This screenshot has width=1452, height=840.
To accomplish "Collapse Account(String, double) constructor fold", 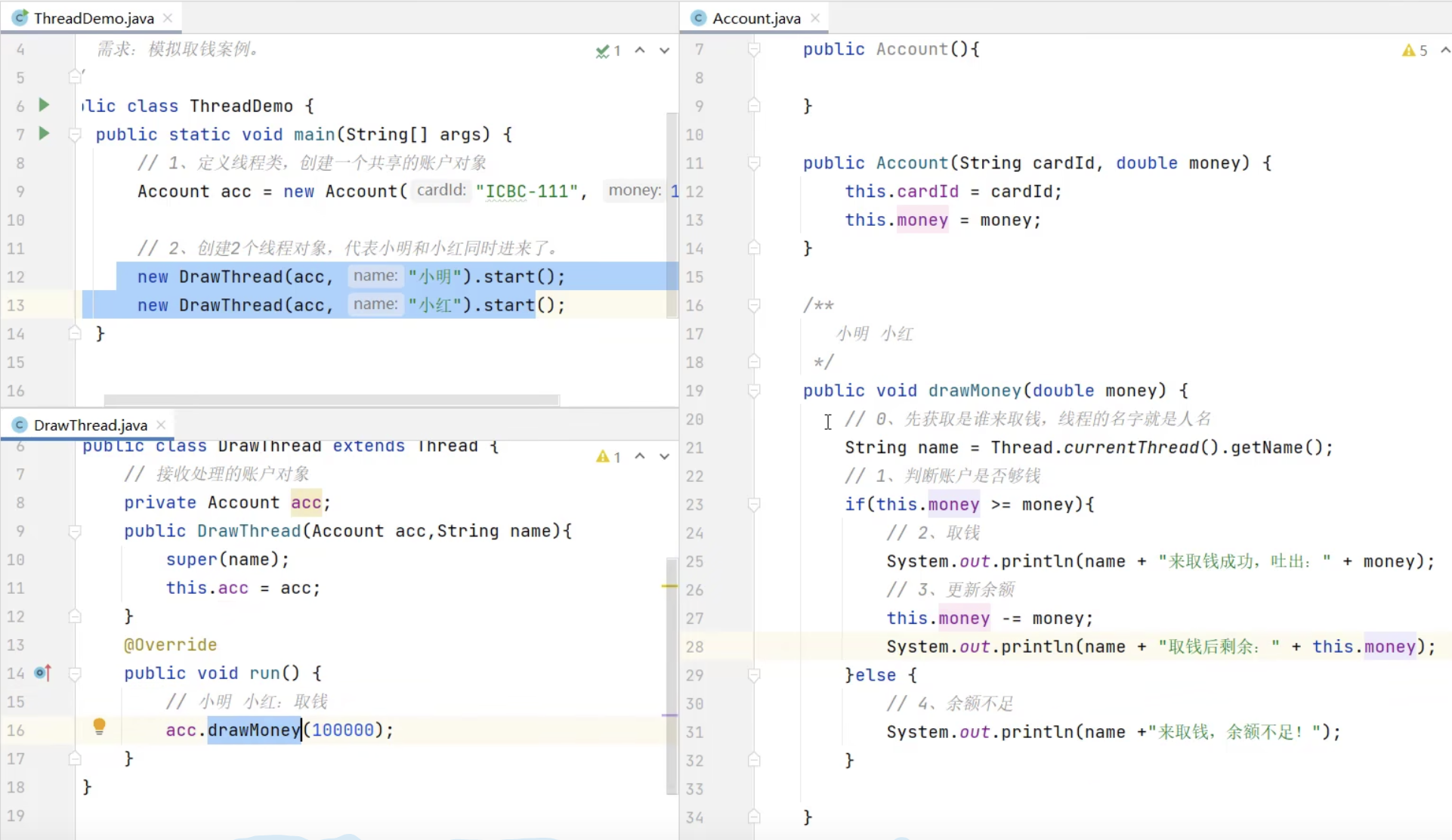I will (x=753, y=162).
